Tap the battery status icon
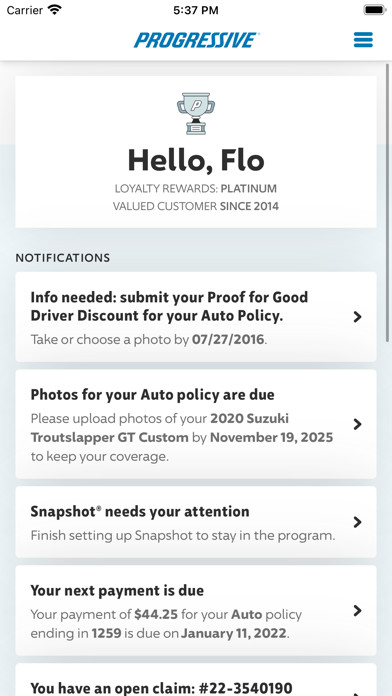Screen dimensions: 392x696 click(375, 10)
